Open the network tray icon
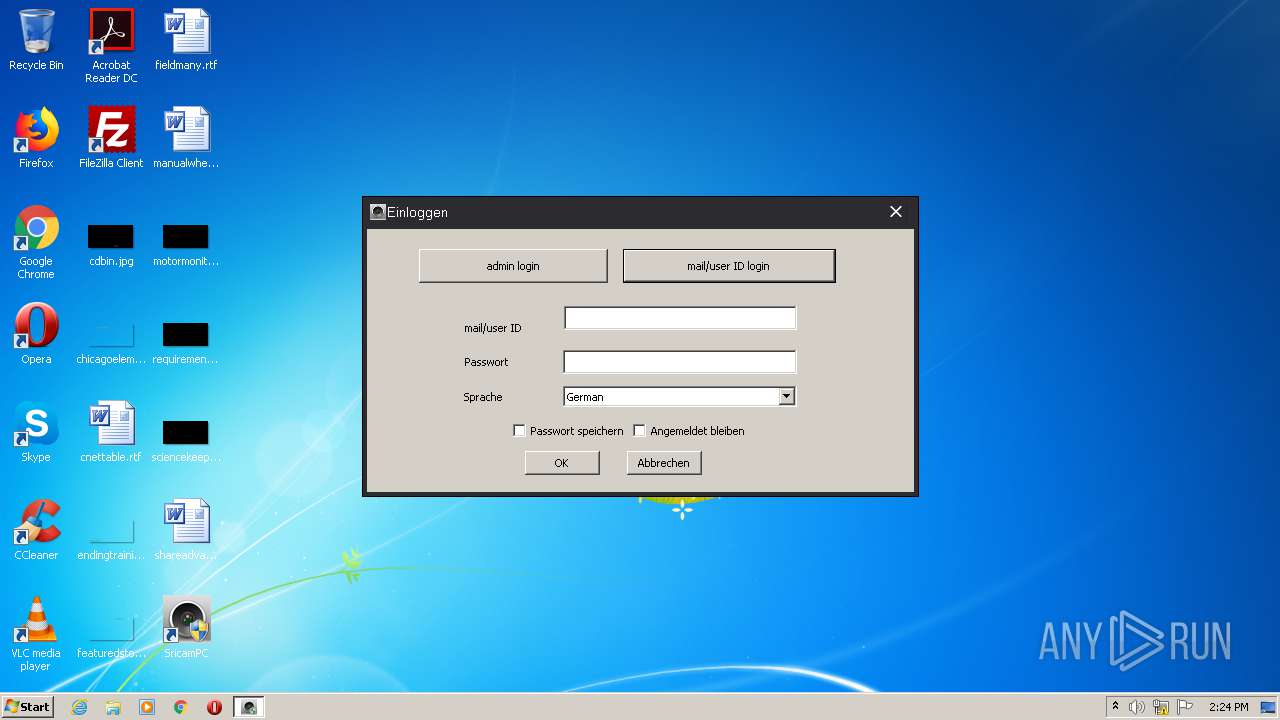Image resolution: width=1280 pixels, height=720 pixels. (x=1161, y=707)
